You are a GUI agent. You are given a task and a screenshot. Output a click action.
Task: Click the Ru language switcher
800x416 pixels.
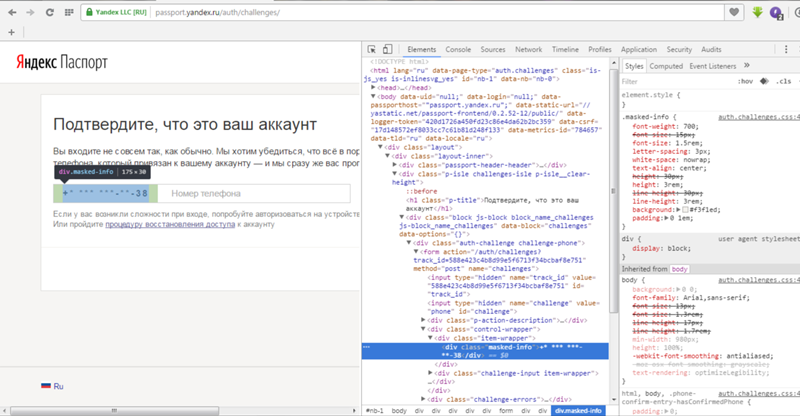point(53,386)
